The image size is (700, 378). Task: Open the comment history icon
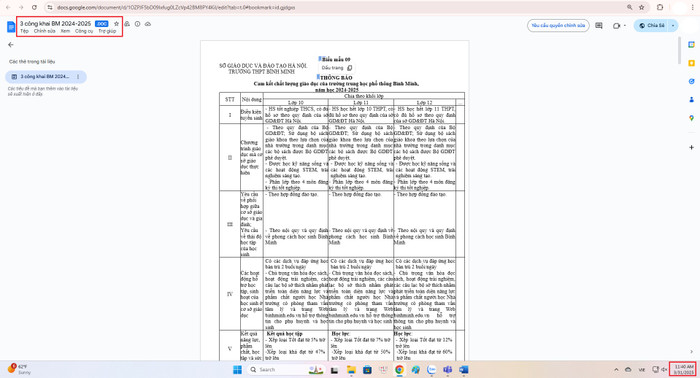pyautogui.click(x=599, y=25)
